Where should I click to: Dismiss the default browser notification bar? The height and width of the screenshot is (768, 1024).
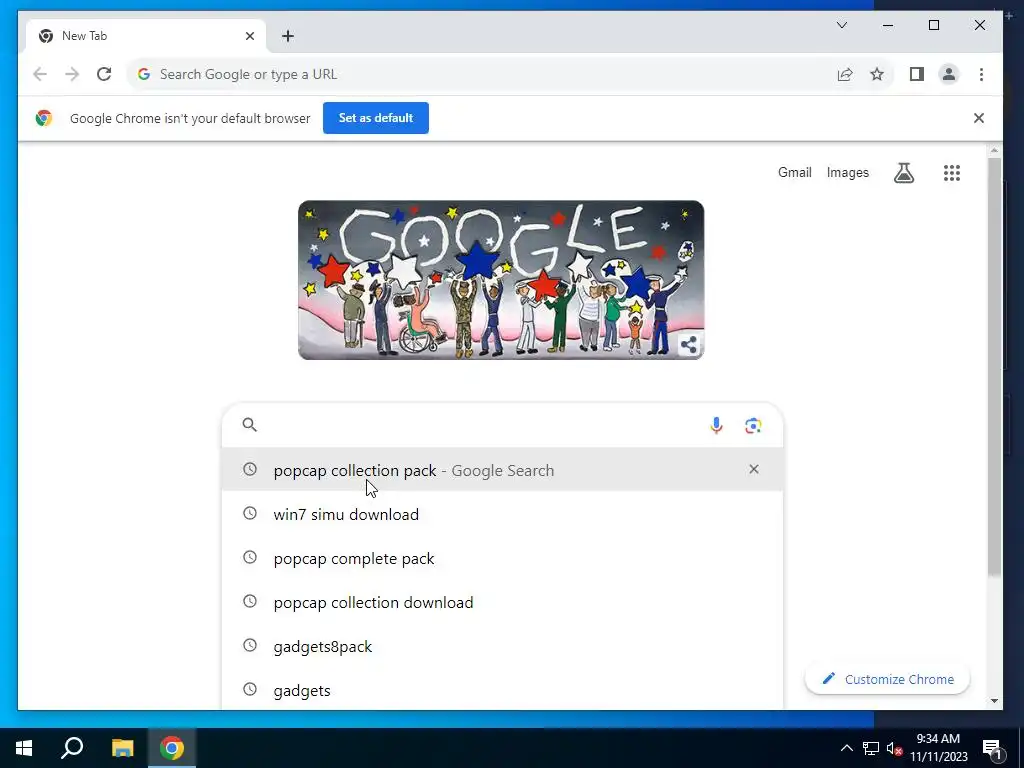pos(978,118)
